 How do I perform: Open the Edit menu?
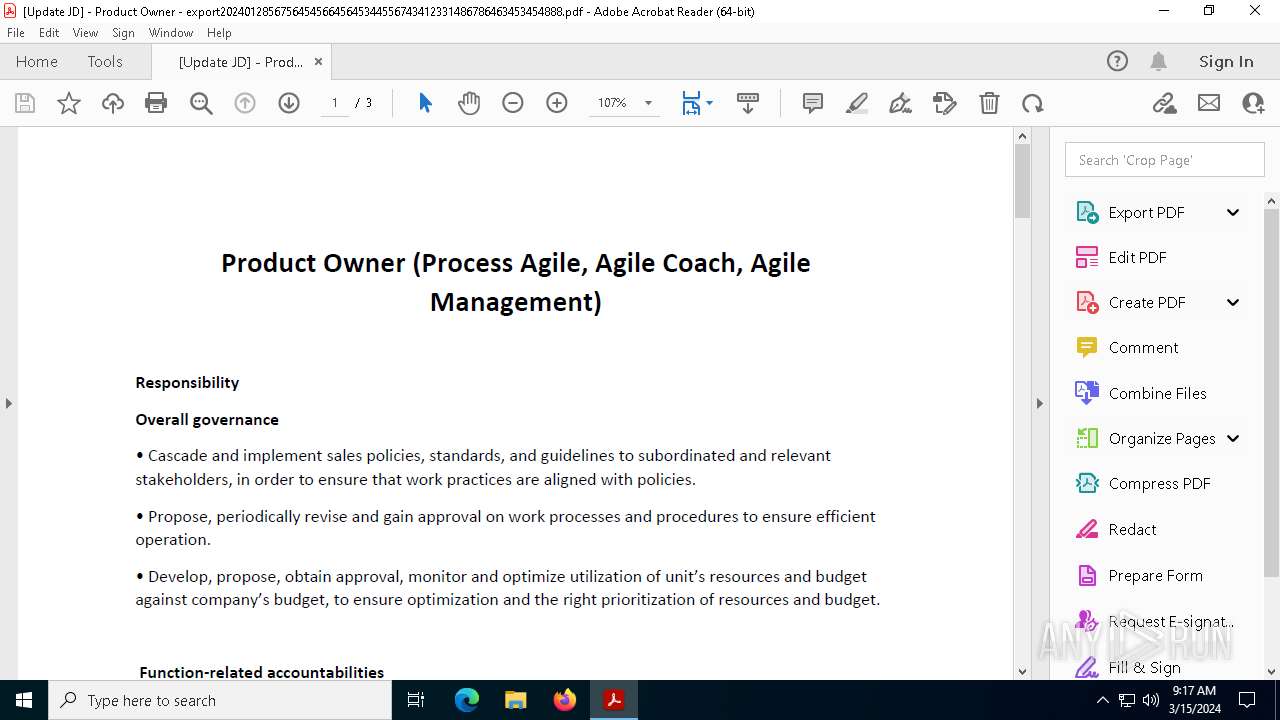point(49,32)
